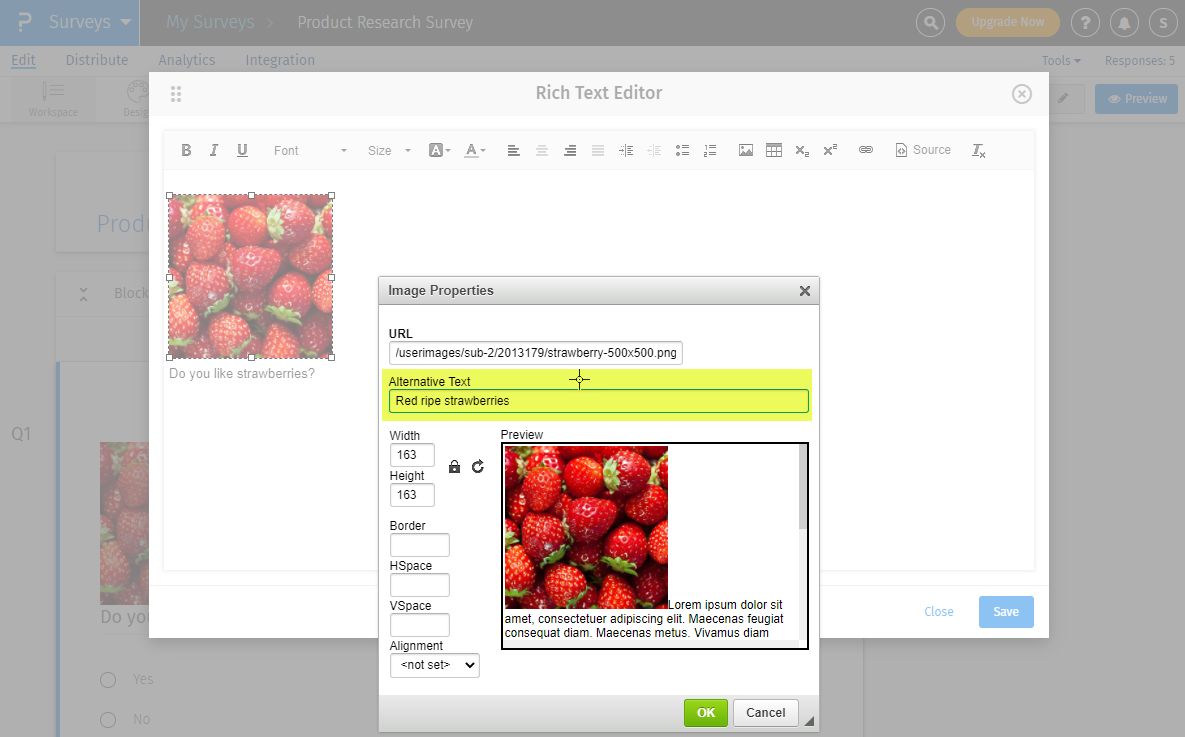Collapse the Block expander arrows
The height and width of the screenshot is (737, 1185).
pyautogui.click(x=84, y=294)
